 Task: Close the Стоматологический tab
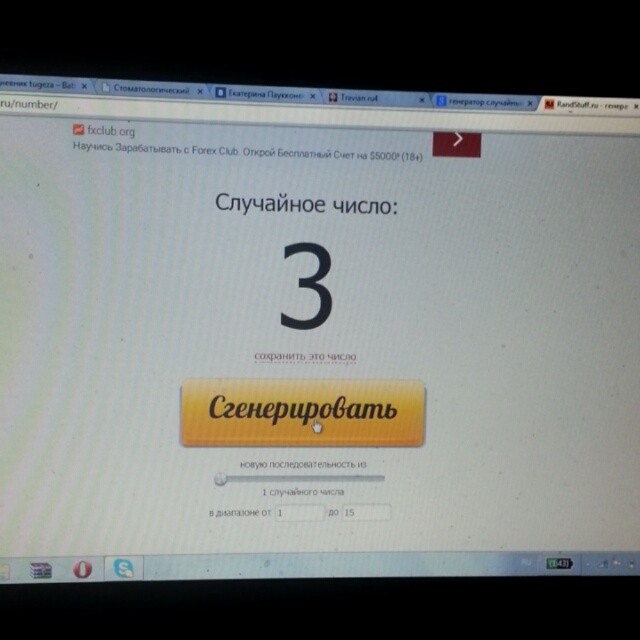tap(200, 92)
